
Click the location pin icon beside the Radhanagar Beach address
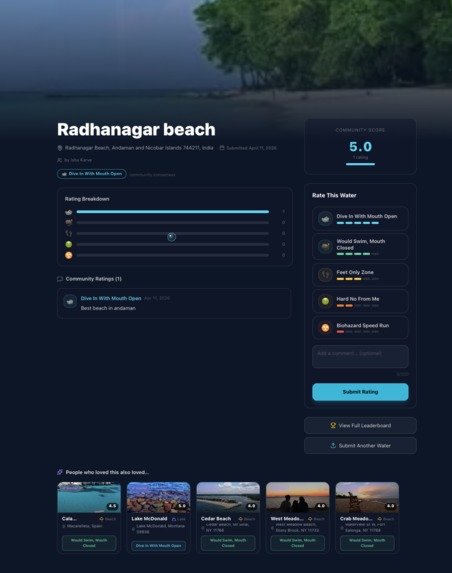click(60, 148)
